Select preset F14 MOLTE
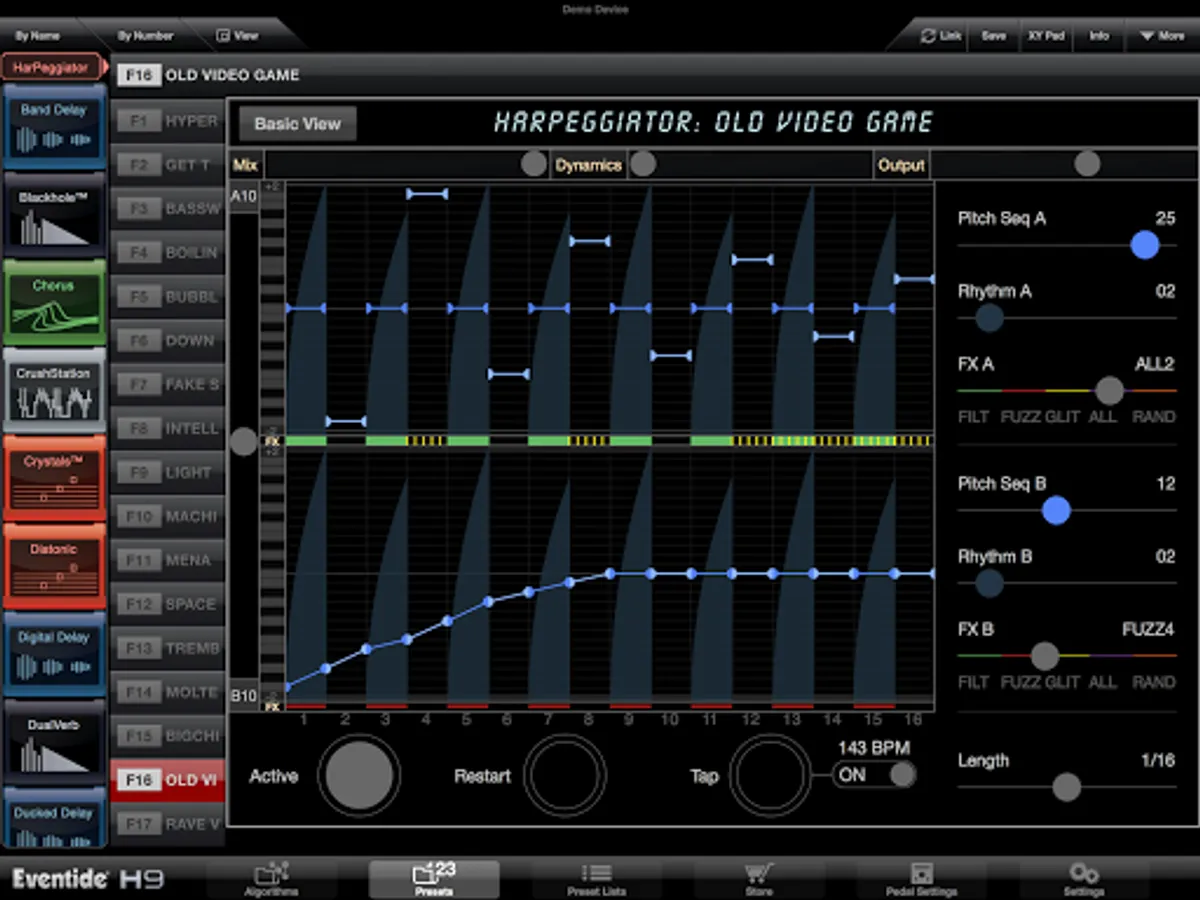 click(168, 693)
